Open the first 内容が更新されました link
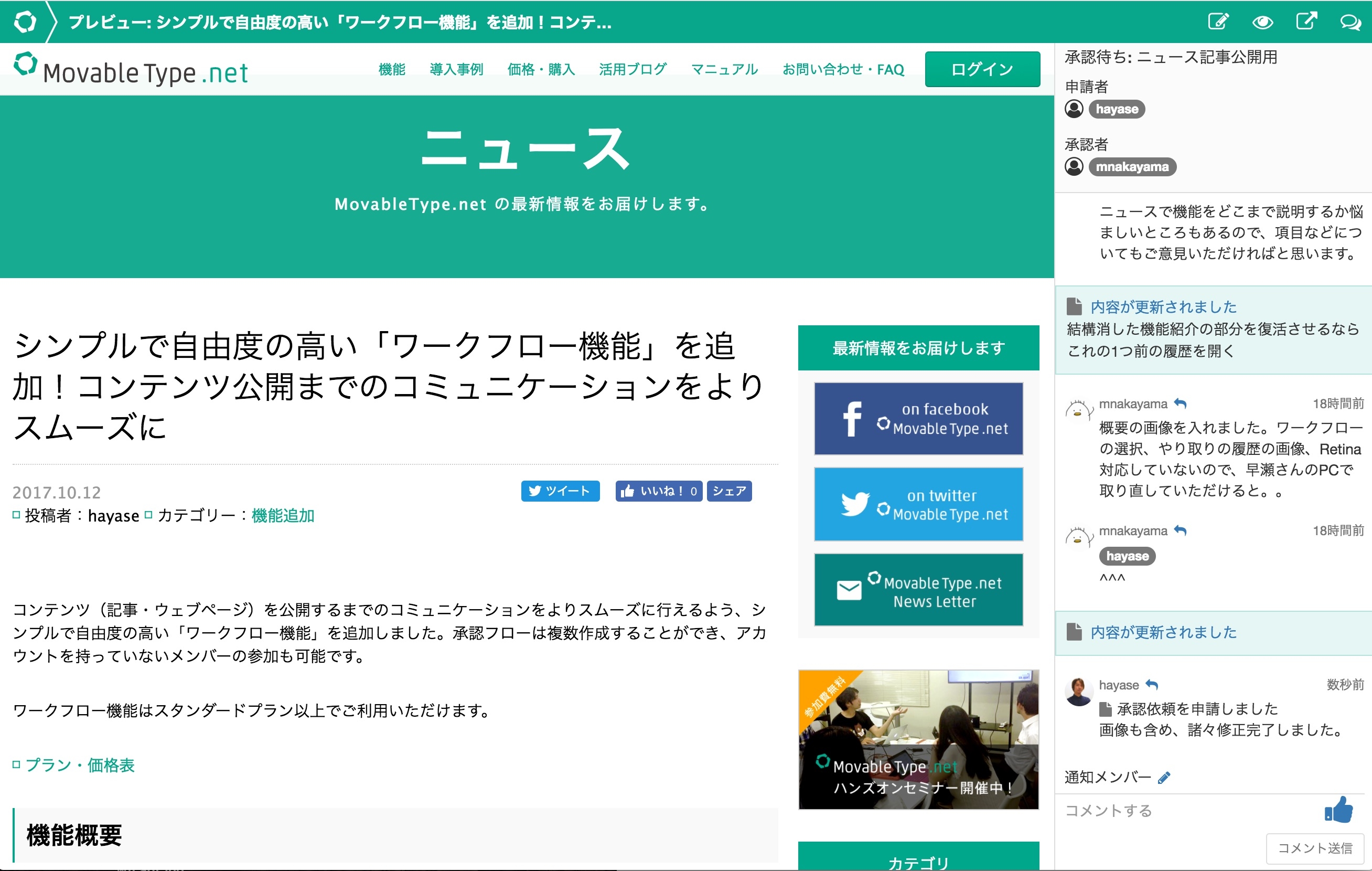Screen dimensions: 1372x871 pyautogui.click(x=1163, y=307)
